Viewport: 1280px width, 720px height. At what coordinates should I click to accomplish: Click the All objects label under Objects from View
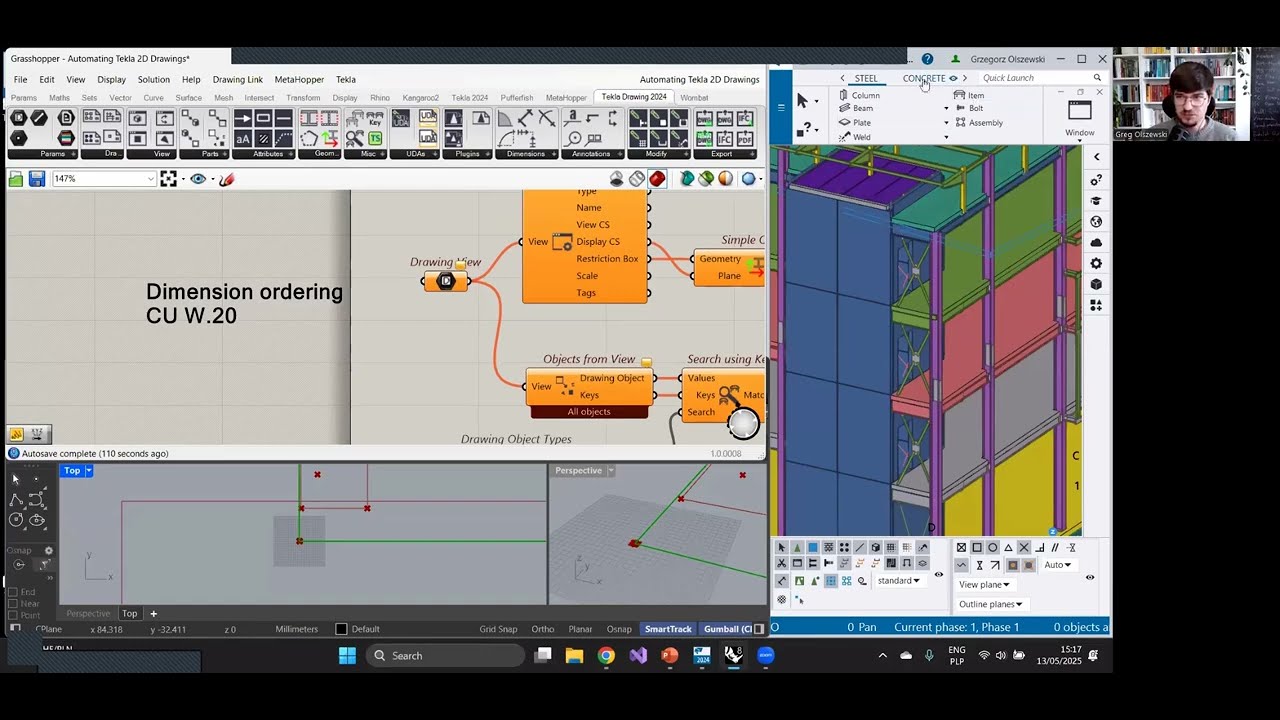(589, 412)
